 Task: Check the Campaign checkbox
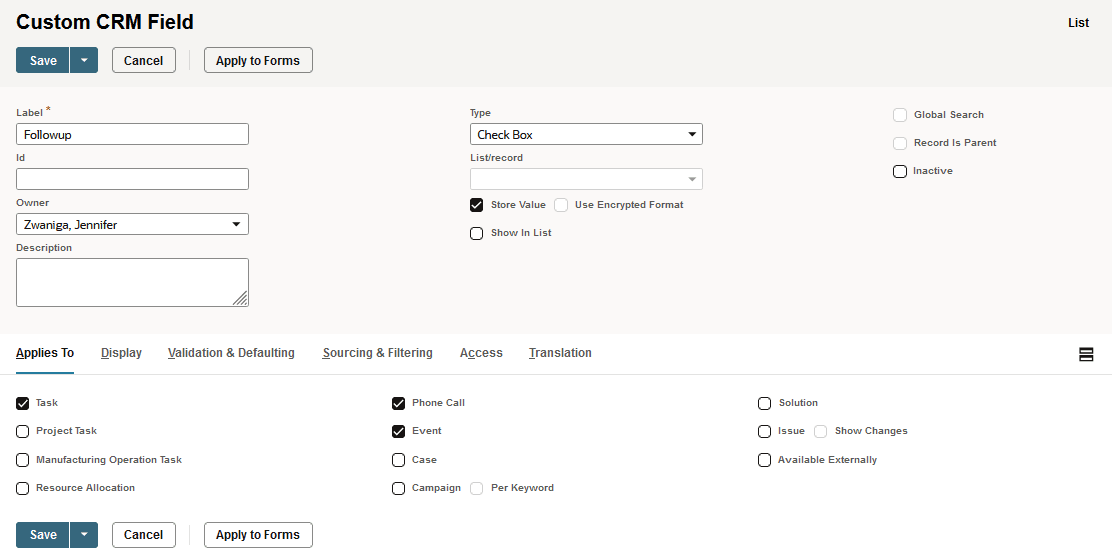click(x=399, y=488)
